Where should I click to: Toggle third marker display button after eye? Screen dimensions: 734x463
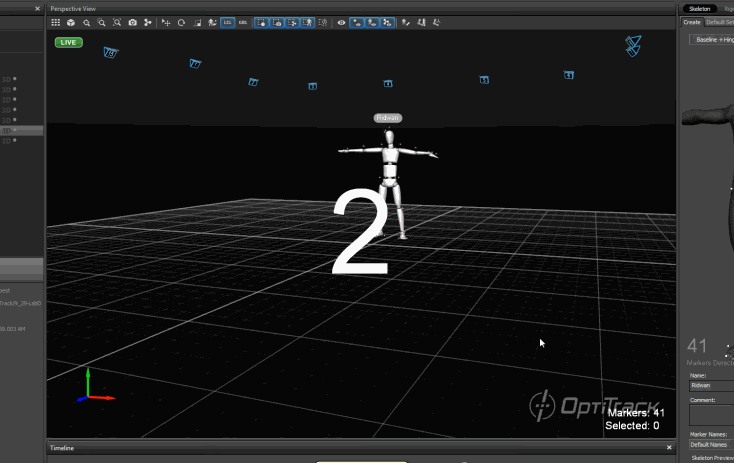[387, 22]
